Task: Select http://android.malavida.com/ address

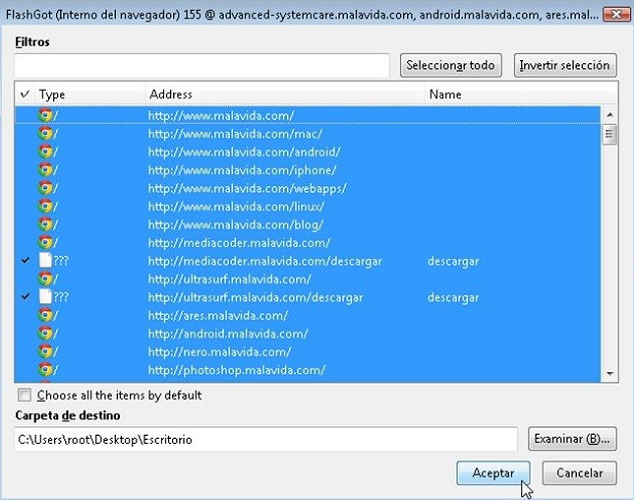Action: [x=228, y=333]
